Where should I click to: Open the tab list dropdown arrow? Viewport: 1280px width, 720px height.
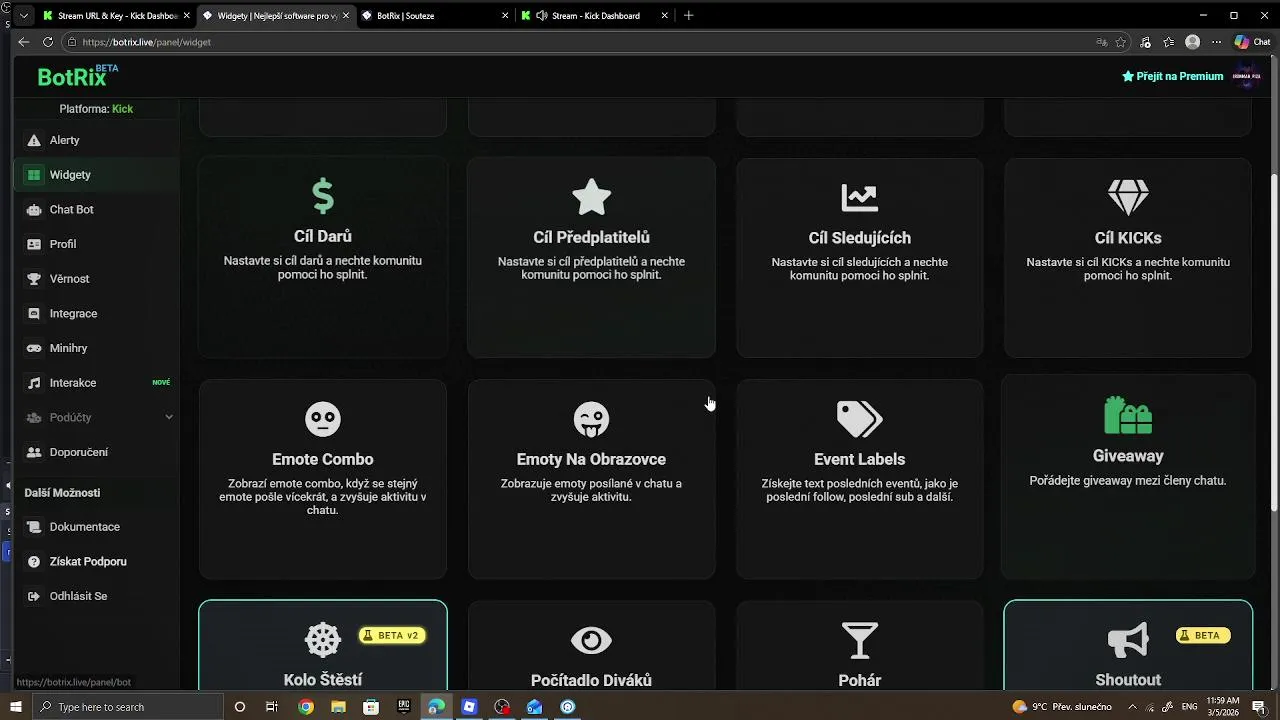pyautogui.click(x=24, y=15)
